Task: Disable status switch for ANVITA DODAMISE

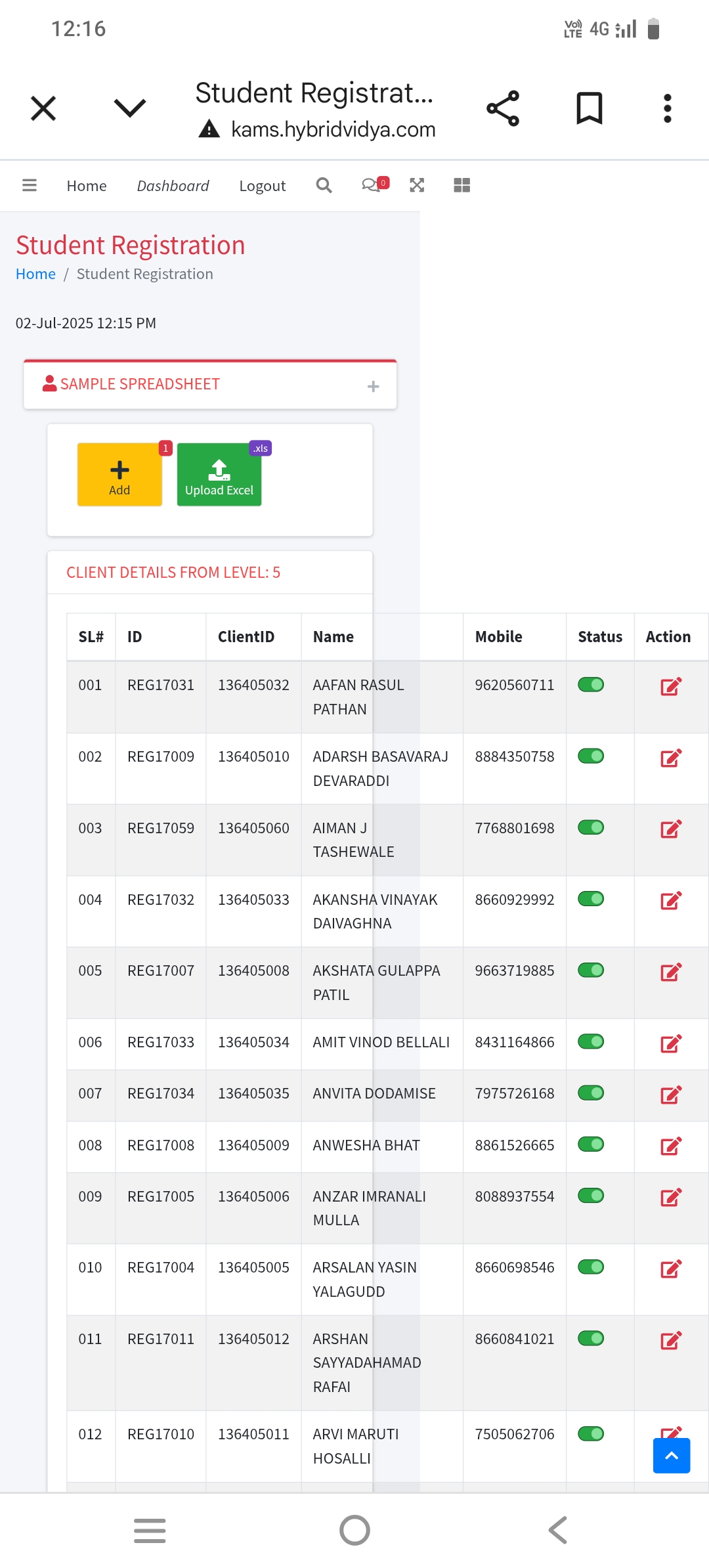Action: tap(591, 1093)
